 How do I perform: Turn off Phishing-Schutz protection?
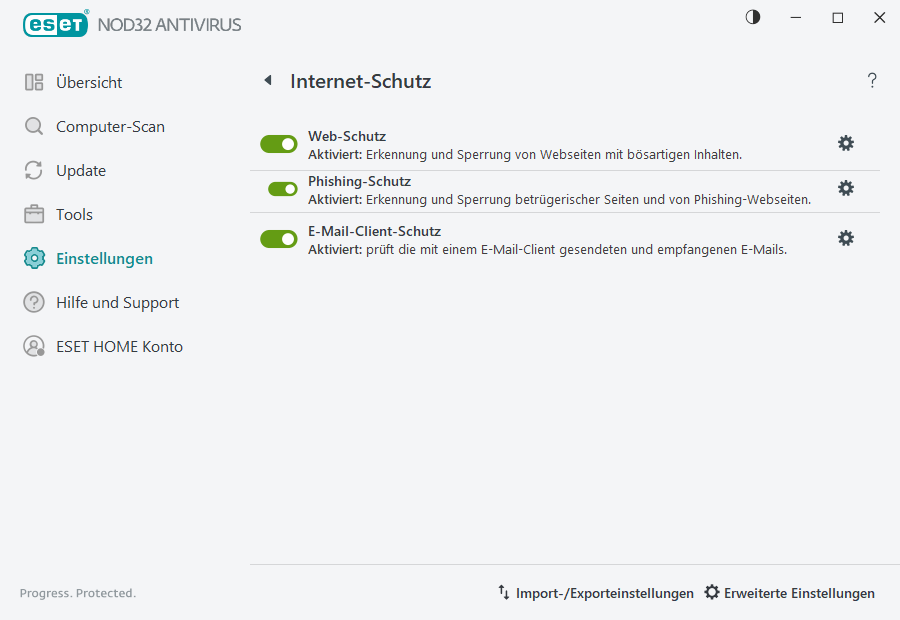click(278, 188)
